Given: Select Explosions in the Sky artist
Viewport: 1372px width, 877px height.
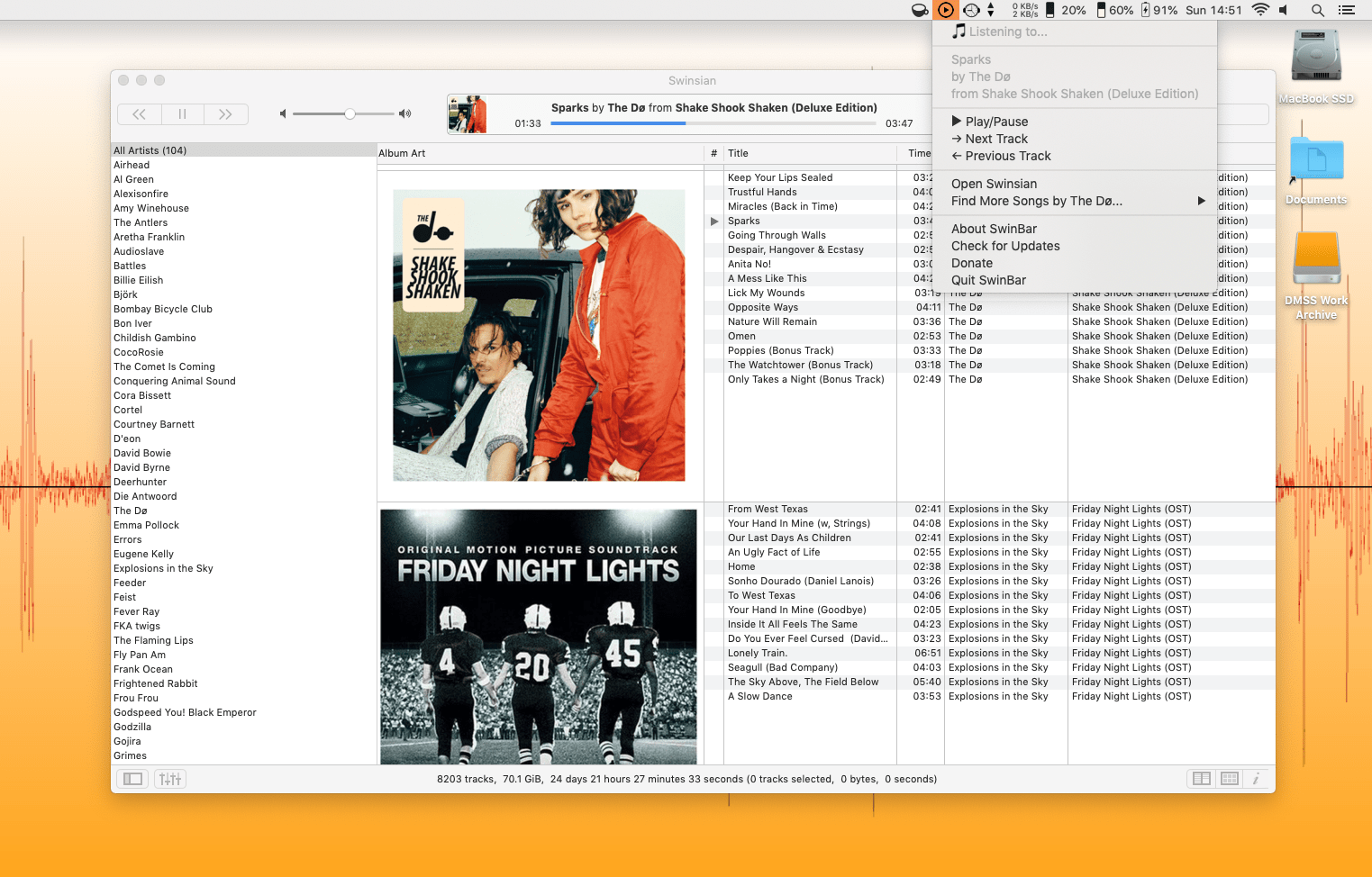Looking at the screenshot, I should [x=243, y=568].
